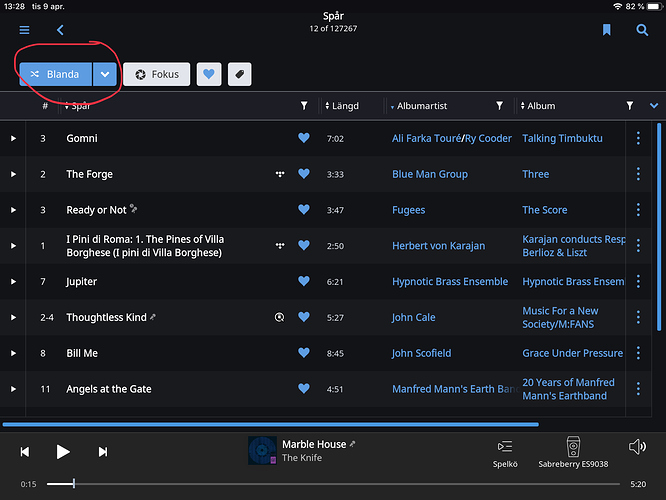This screenshot has width=666, height=500.
Task: Skip to the previous track
Action: (25, 452)
